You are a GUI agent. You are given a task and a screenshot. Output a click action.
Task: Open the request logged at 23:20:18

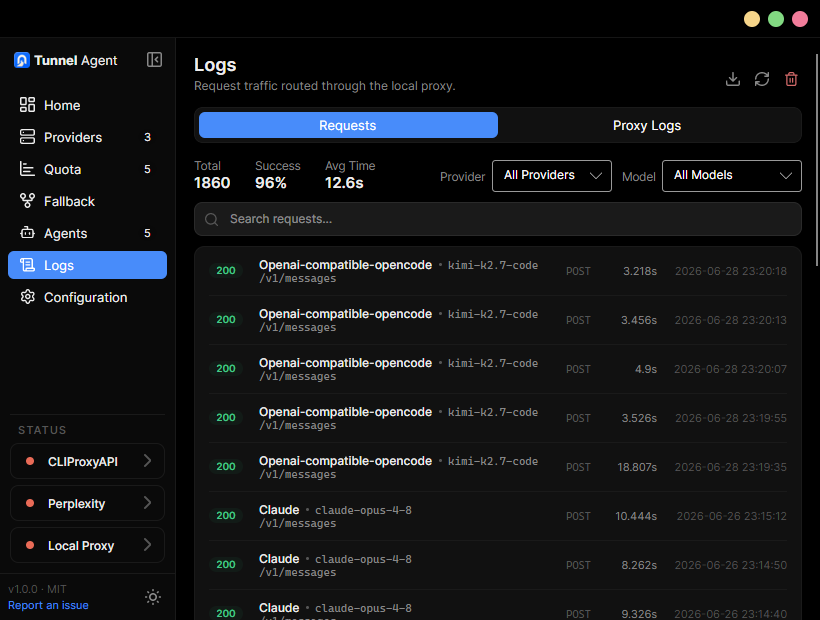tap(498, 271)
